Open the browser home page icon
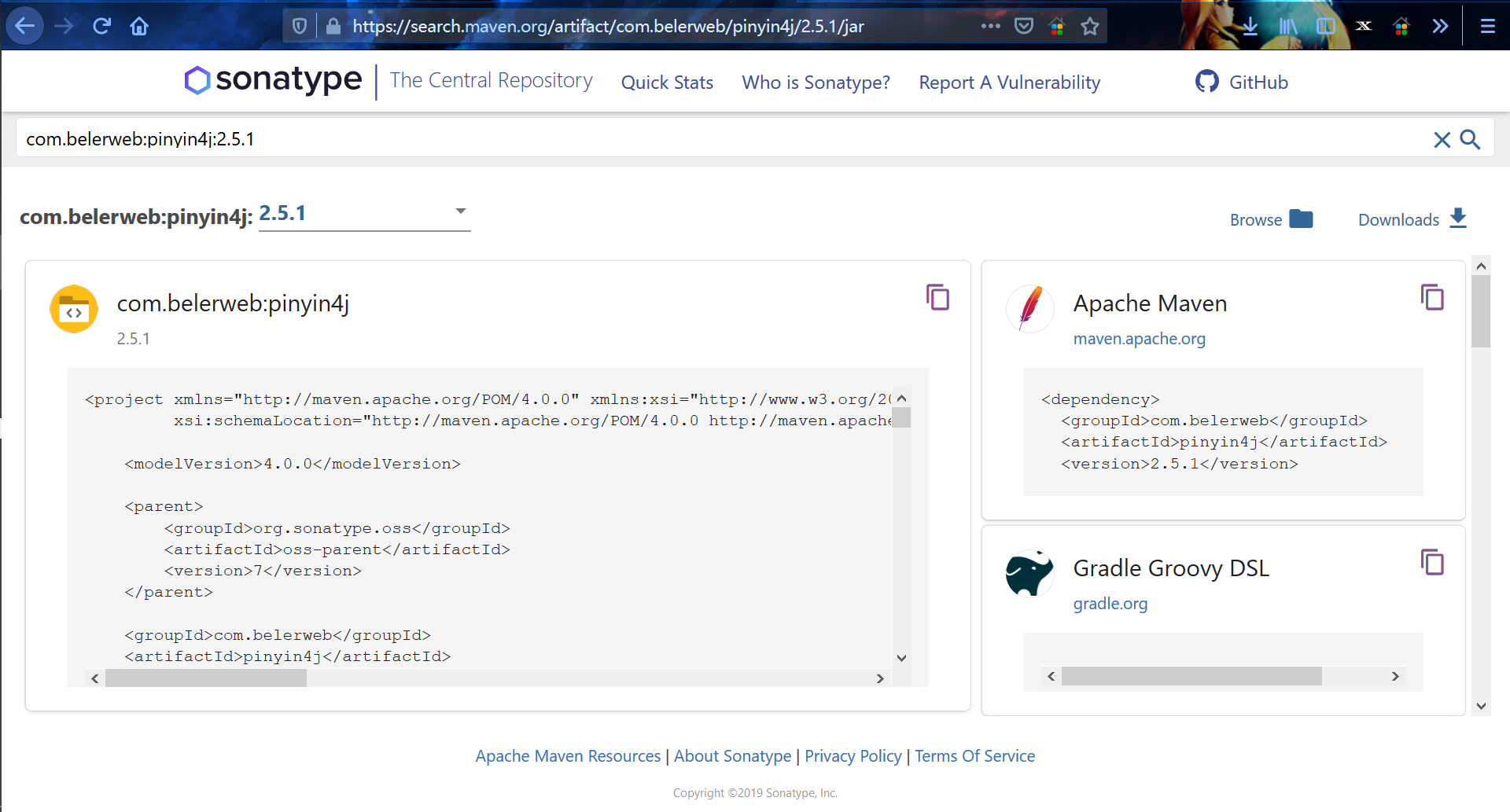Image resolution: width=1510 pixels, height=812 pixels. 139,27
